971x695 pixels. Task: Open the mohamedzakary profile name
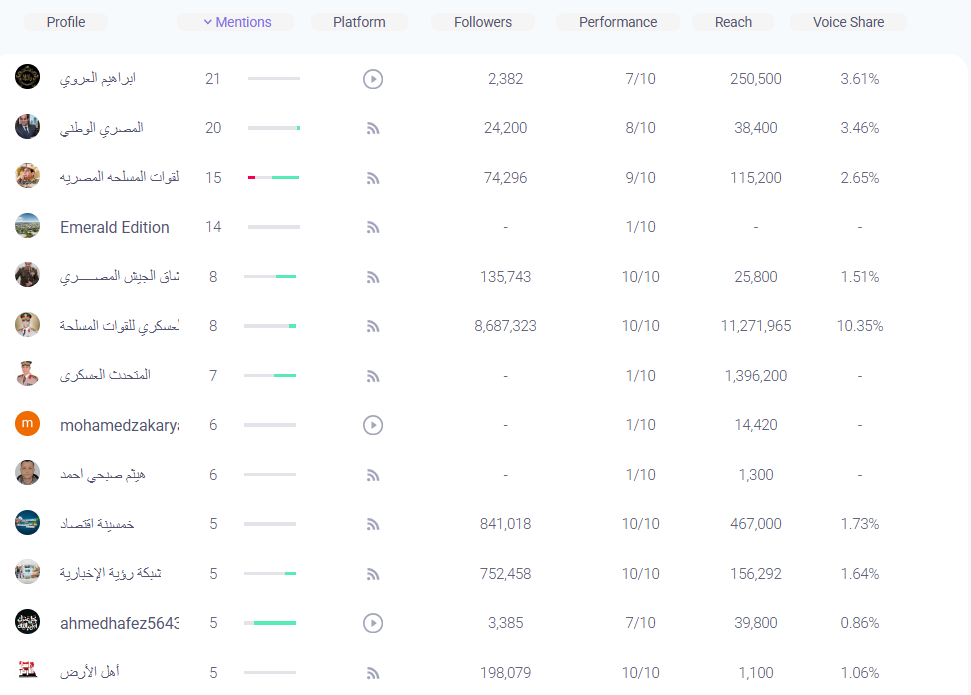[x=120, y=426]
